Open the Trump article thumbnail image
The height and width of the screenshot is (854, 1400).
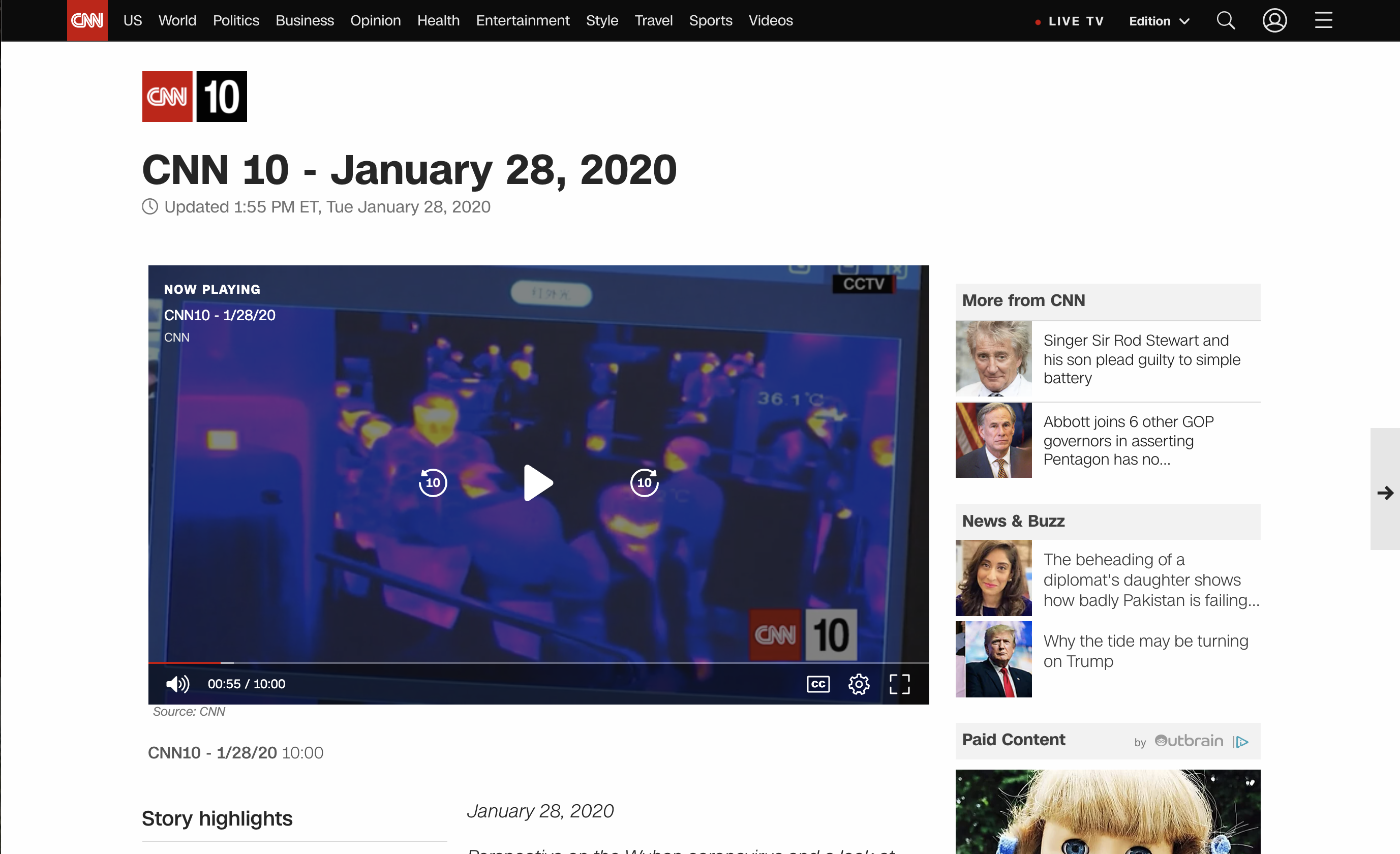coord(993,658)
